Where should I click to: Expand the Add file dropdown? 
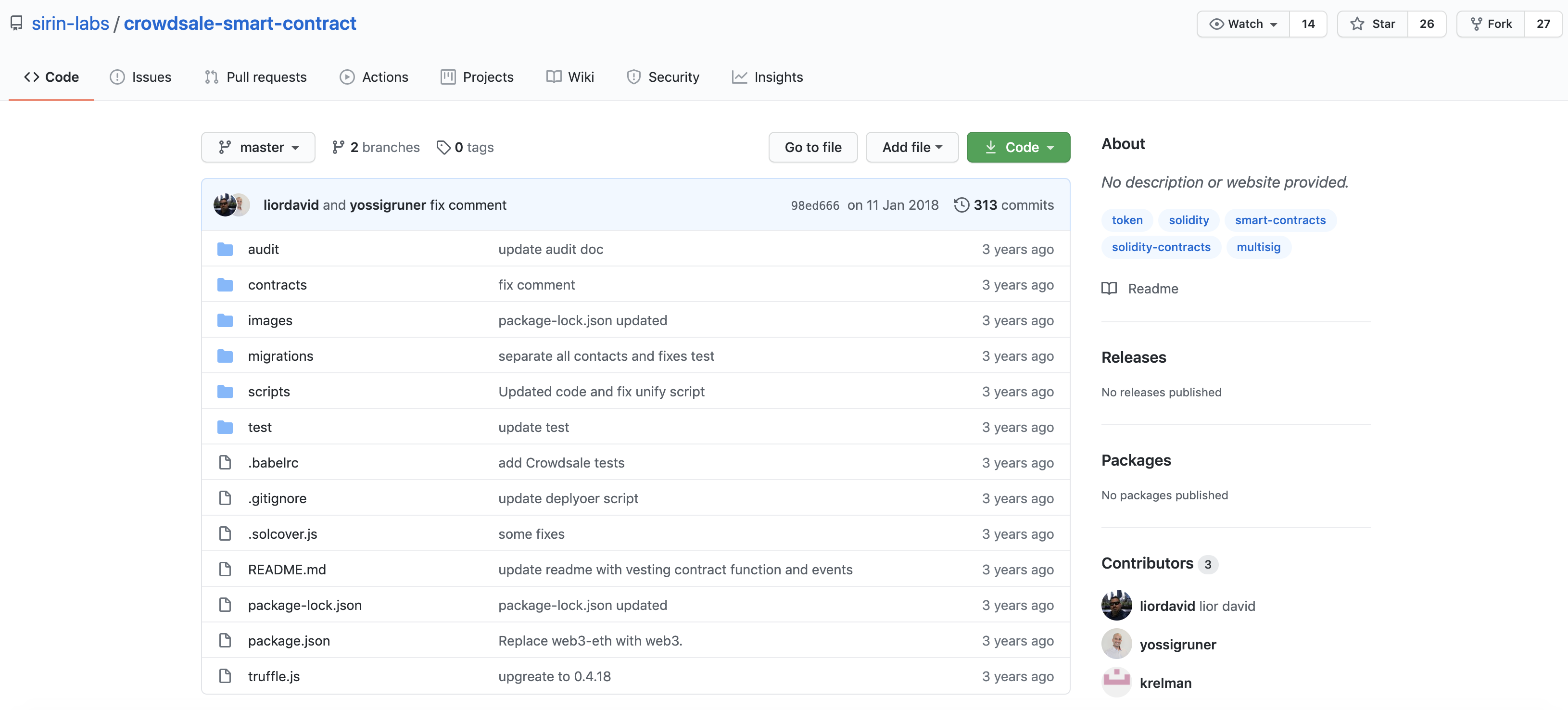pyautogui.click(x=912, y=147)
